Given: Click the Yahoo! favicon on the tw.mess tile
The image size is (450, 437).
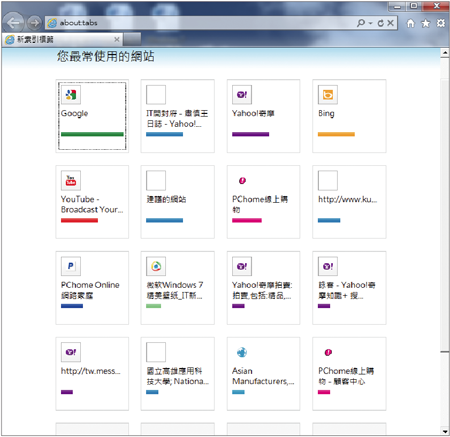Looking at the screenshot, I should [x=71, y=352].
